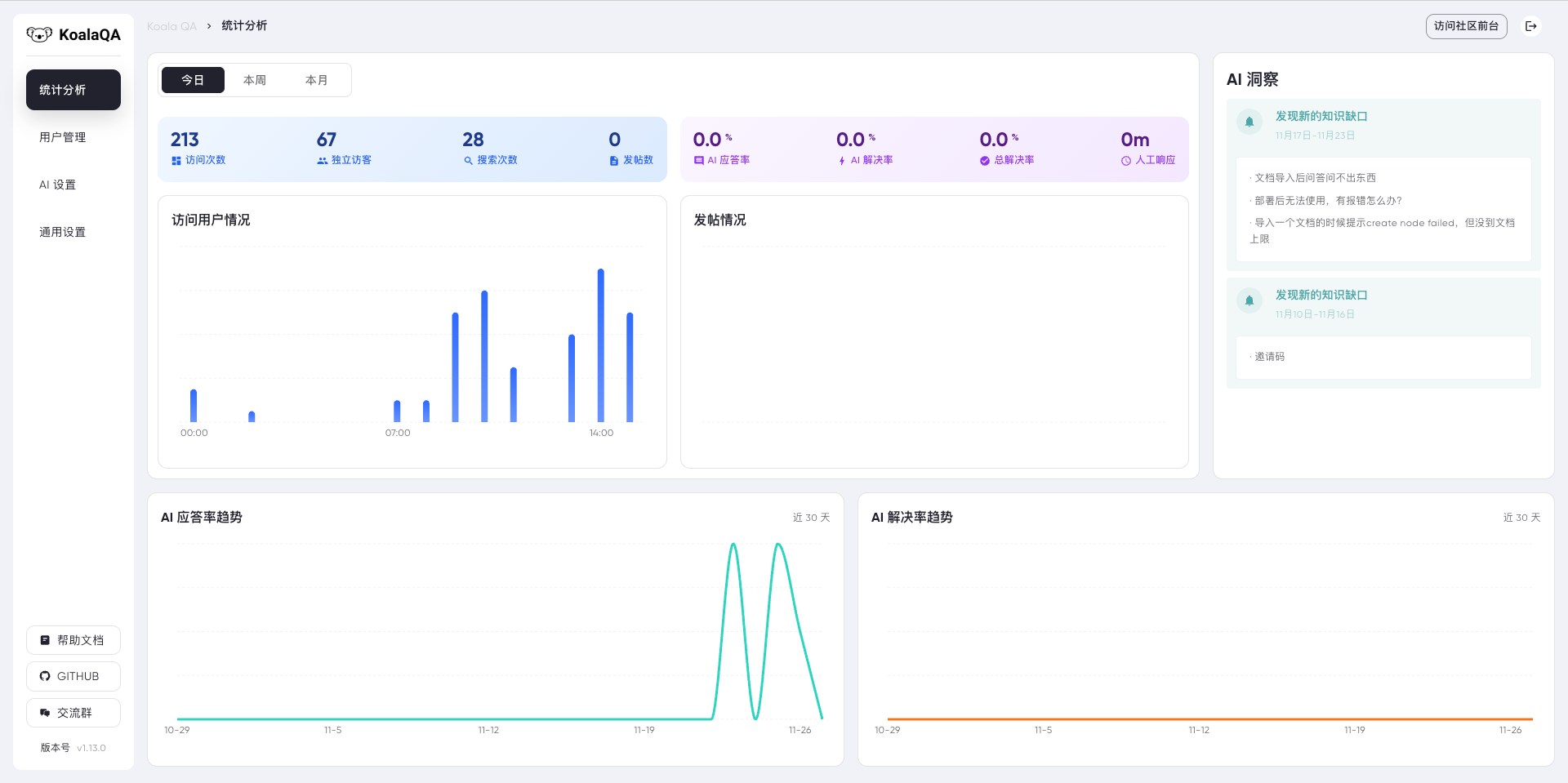Click the GitHub octocat icon
1568x783 pixels.
45,676
